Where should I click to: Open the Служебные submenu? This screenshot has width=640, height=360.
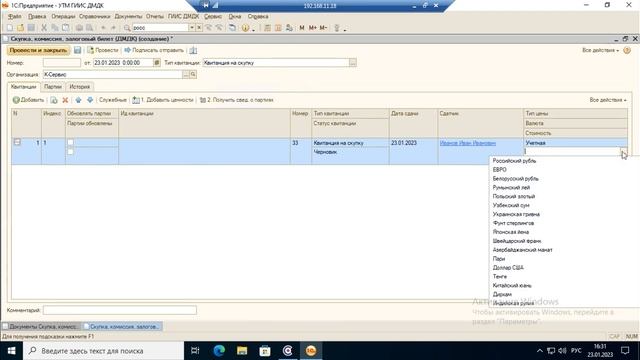click(113, 100)
